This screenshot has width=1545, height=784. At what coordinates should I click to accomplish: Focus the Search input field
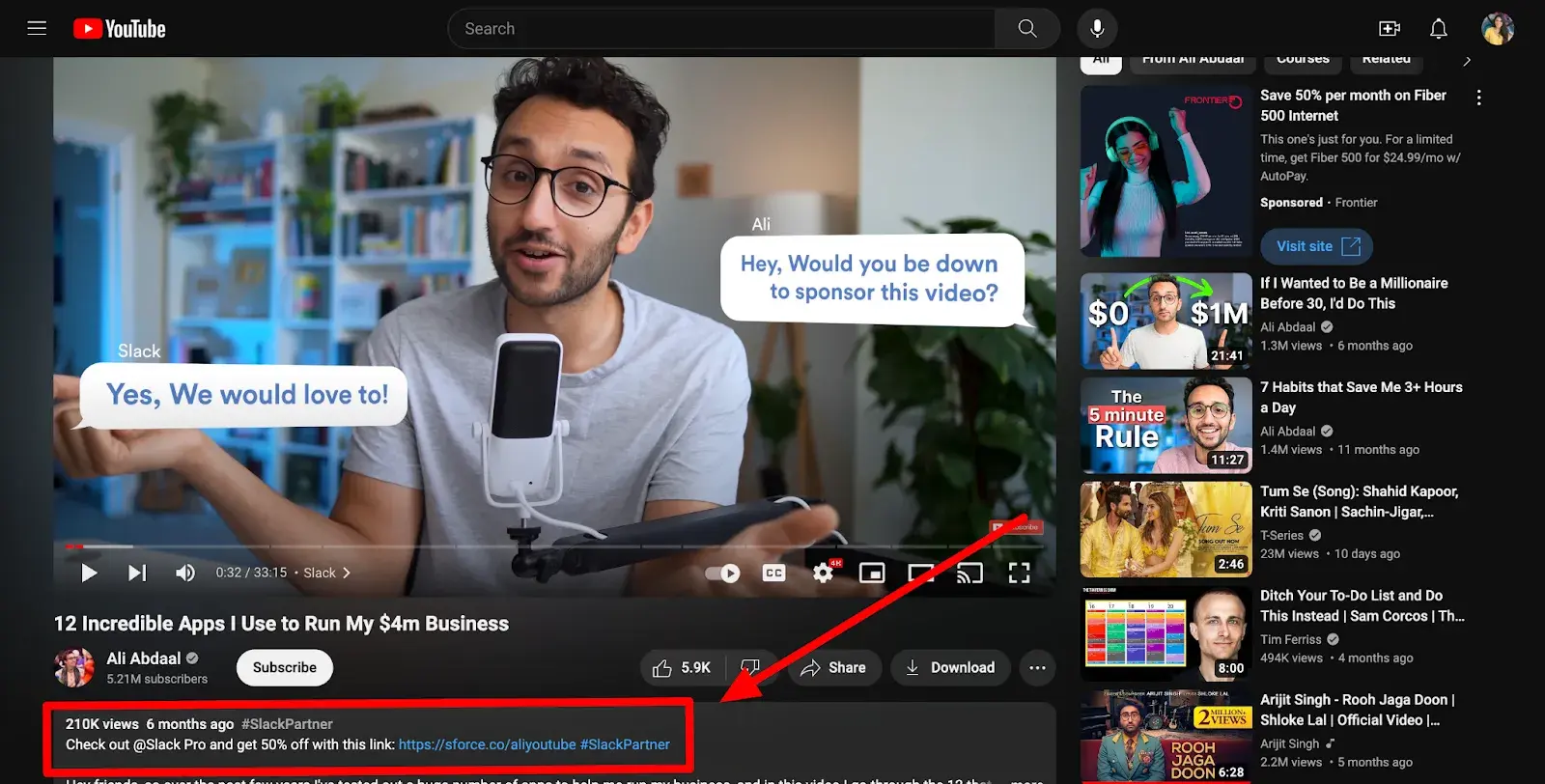click(x=721, y=29)
